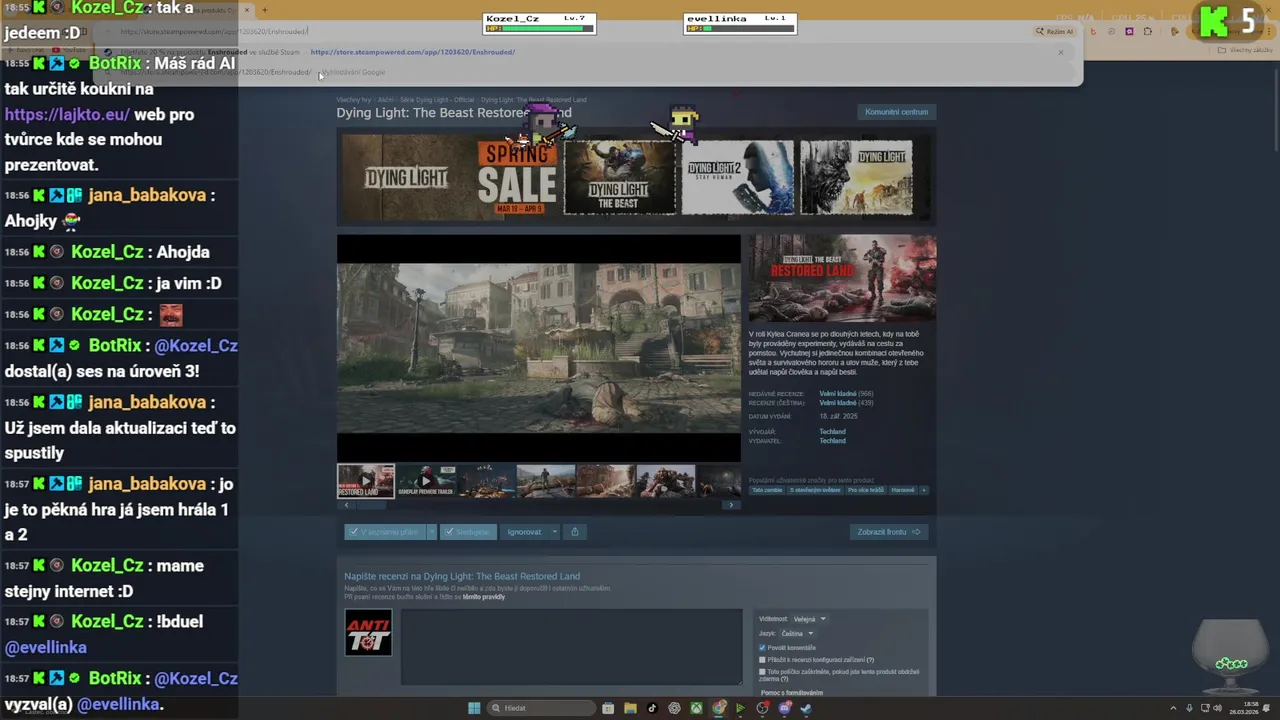Click inside the review text box

click(x=571, y=646)
